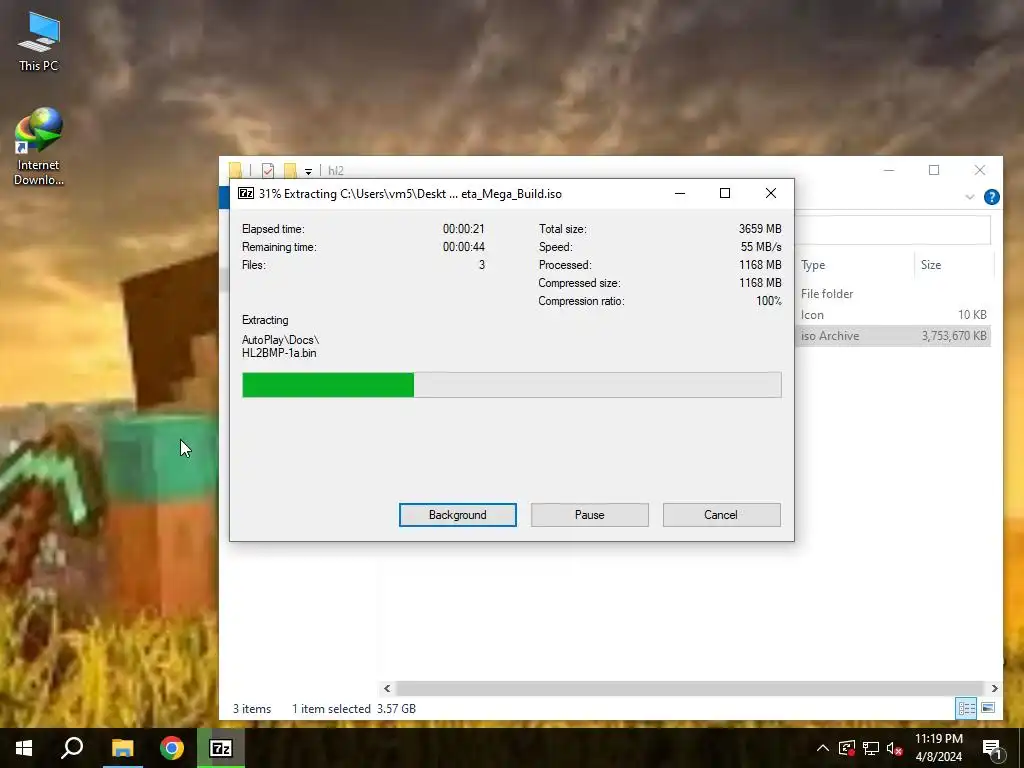The width and height of the screenshot is (1024, 768).
Task: Switch Explorer to Details view
Action: coord(967,708)
